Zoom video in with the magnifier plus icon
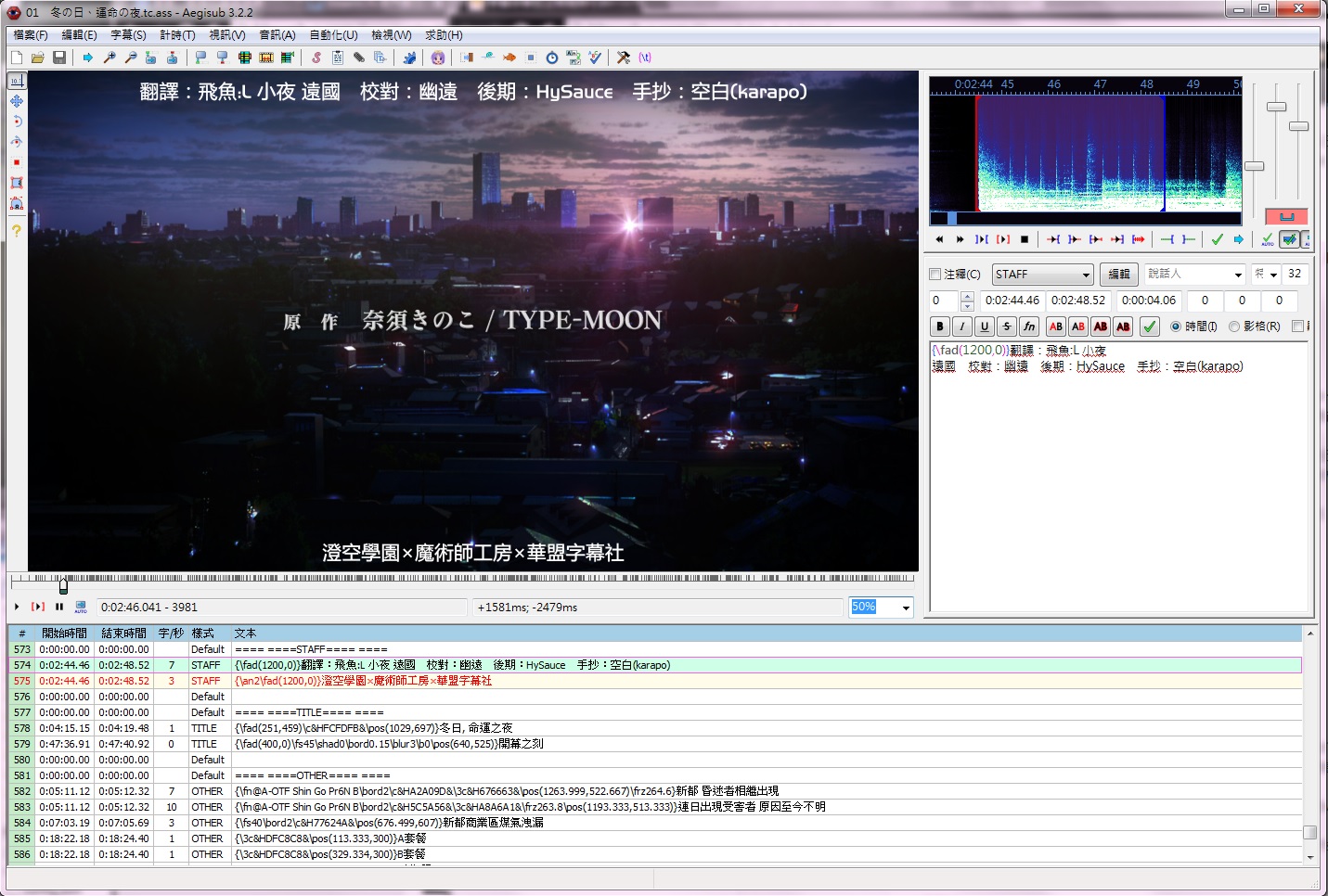The width and height of the screenshot is (1328, 896). pos(110,58)
